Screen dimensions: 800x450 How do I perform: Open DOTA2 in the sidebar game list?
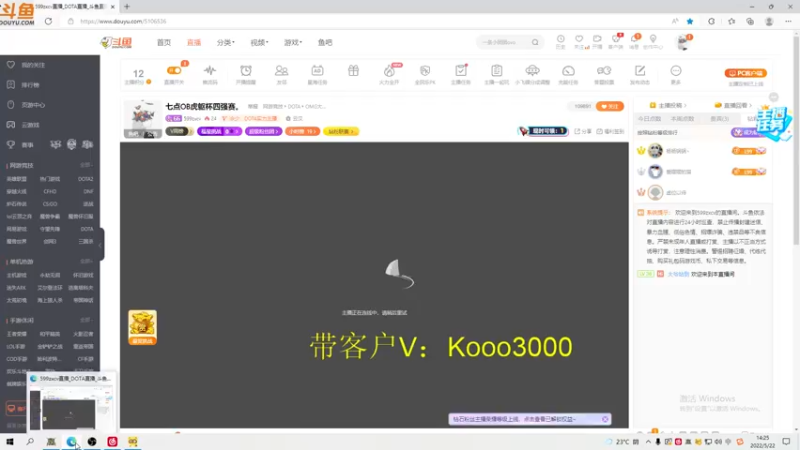(85, 179)
